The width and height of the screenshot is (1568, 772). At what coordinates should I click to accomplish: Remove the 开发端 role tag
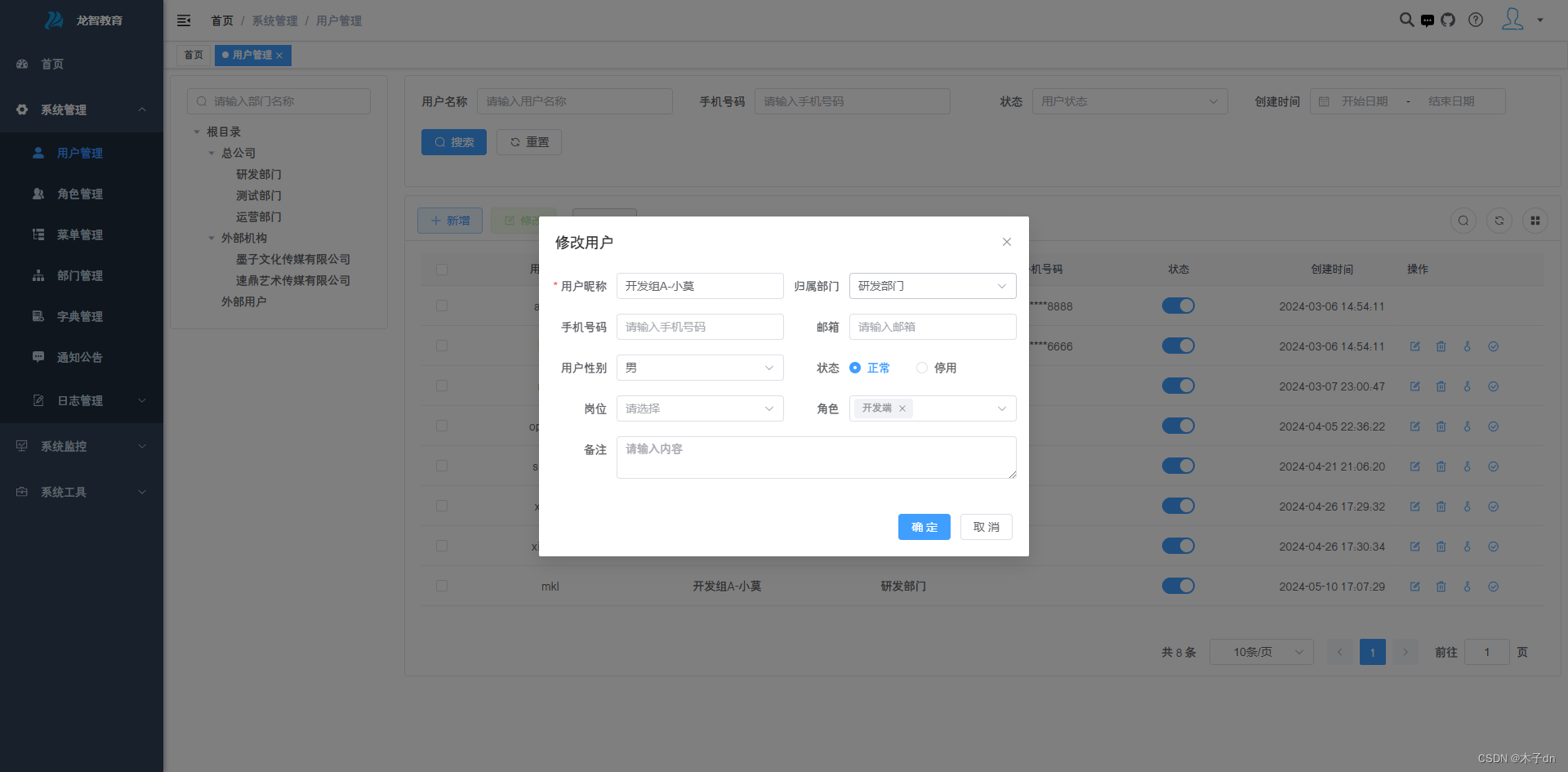902,408
